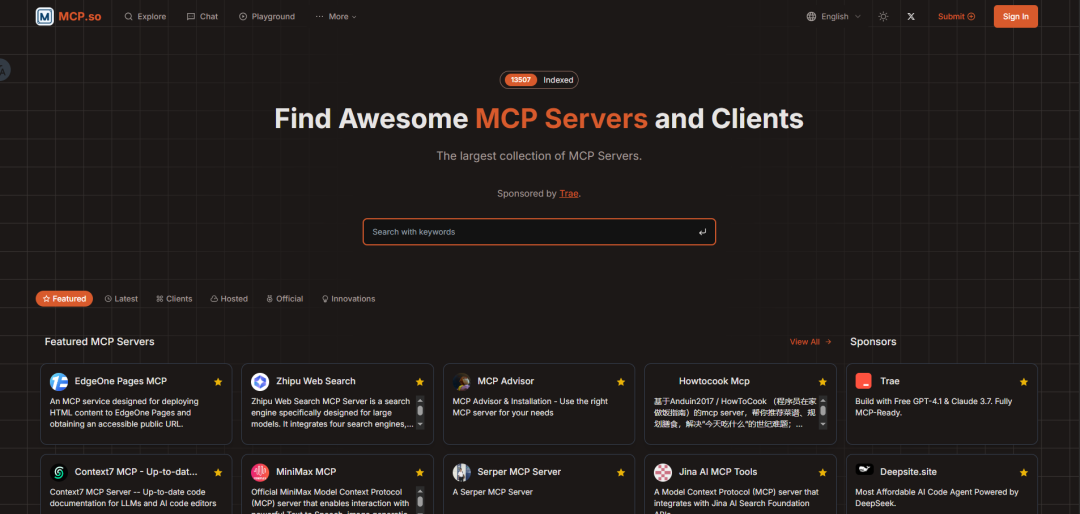Toggle star on Howtocook Mcp card

pyautogui.click(x=822, y=382)
